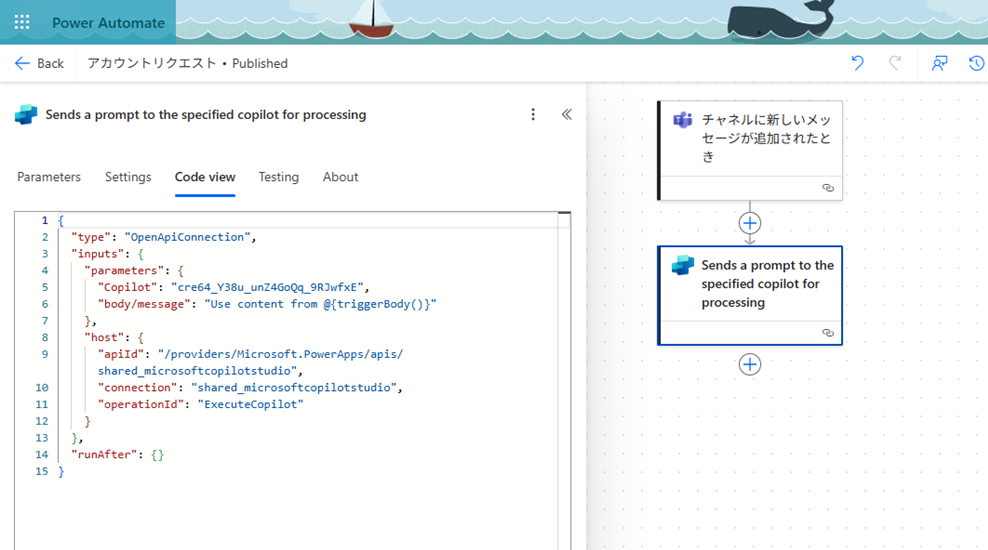Add step between trigger and copilot action
988x550 pixels.
(x=750, y=223)
